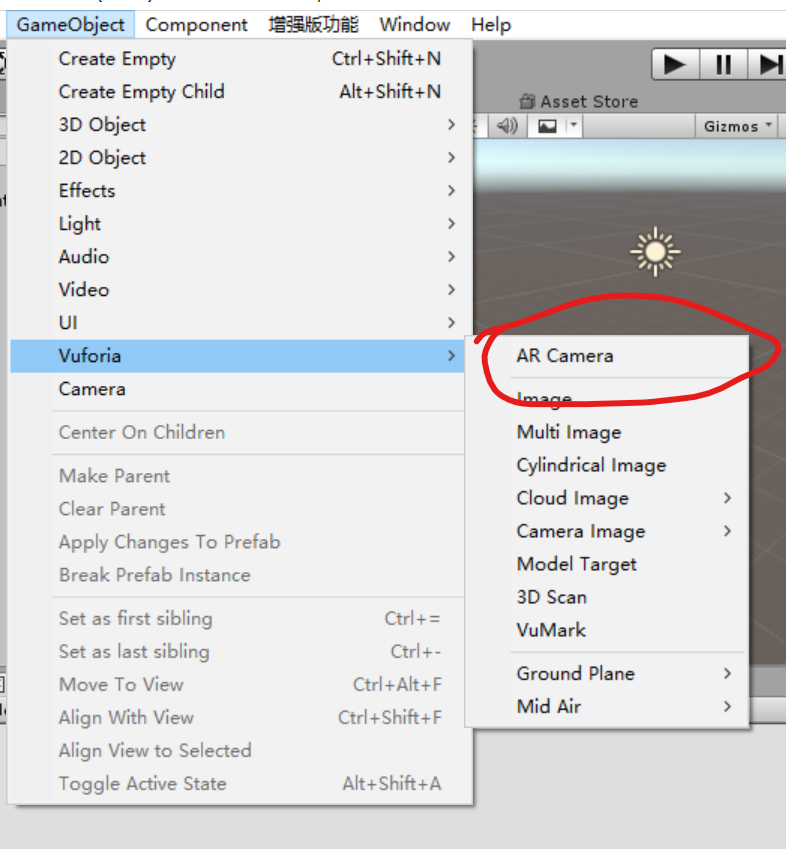
Task: Expand the Audio submenu
Action: coord(237,257)
